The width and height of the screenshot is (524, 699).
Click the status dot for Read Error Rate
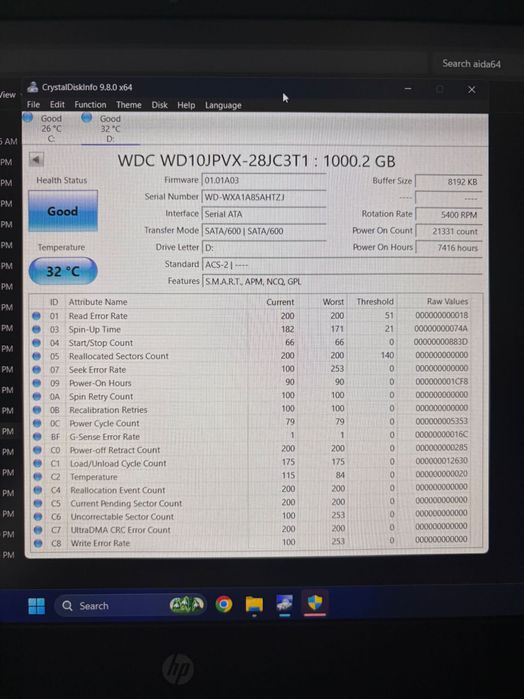point(36,316)
